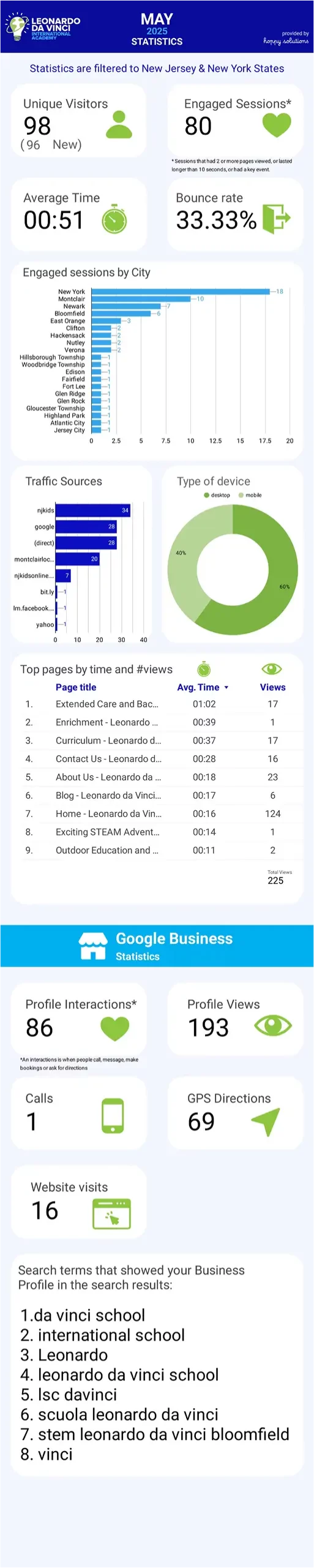314x1568 pixels.
Task: Click the New York engaged sessions bar
Action: tap(181, 292)
